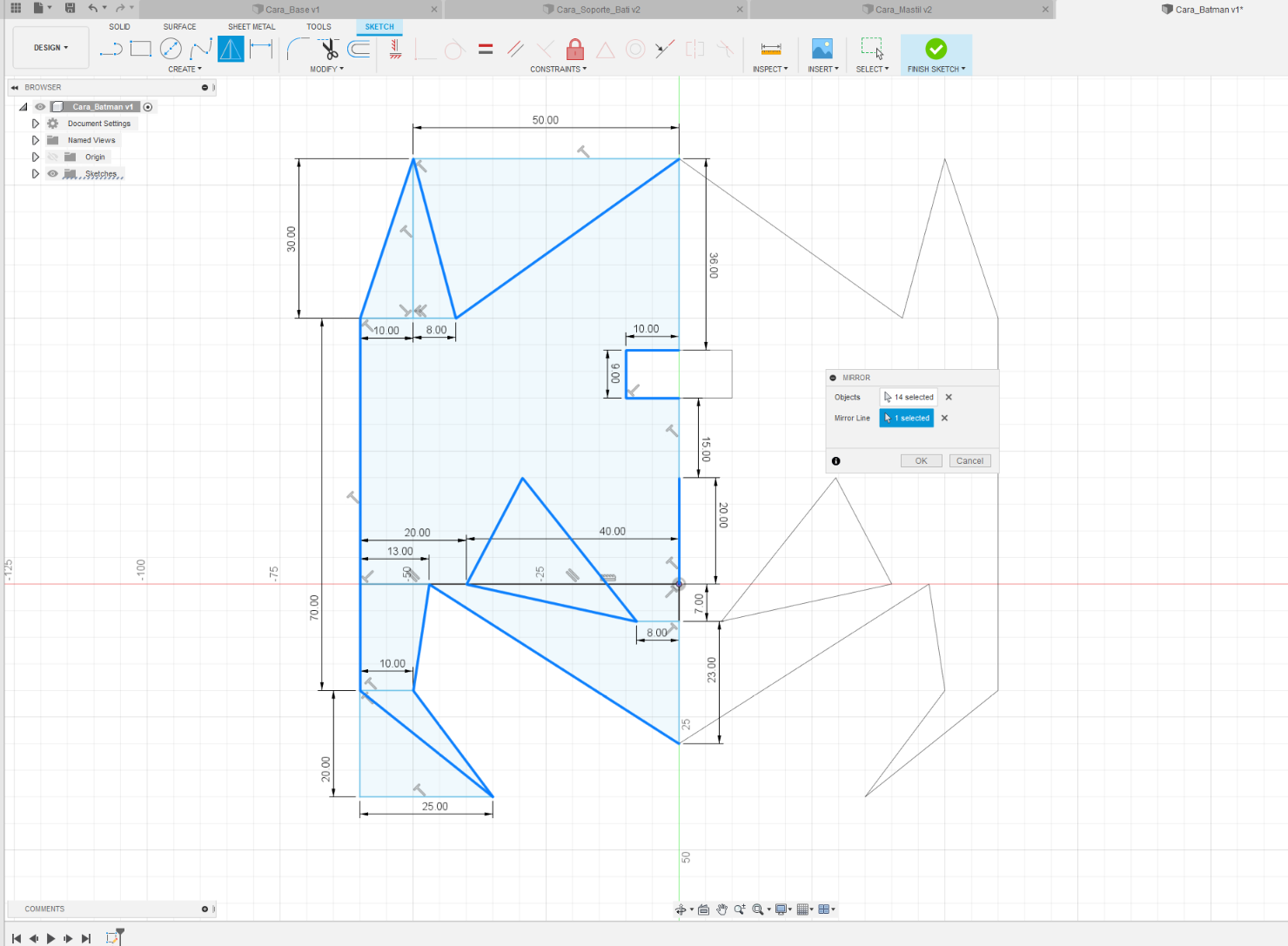
Task: Click OK in the Mirror dialog
Action: click(921, 461)
